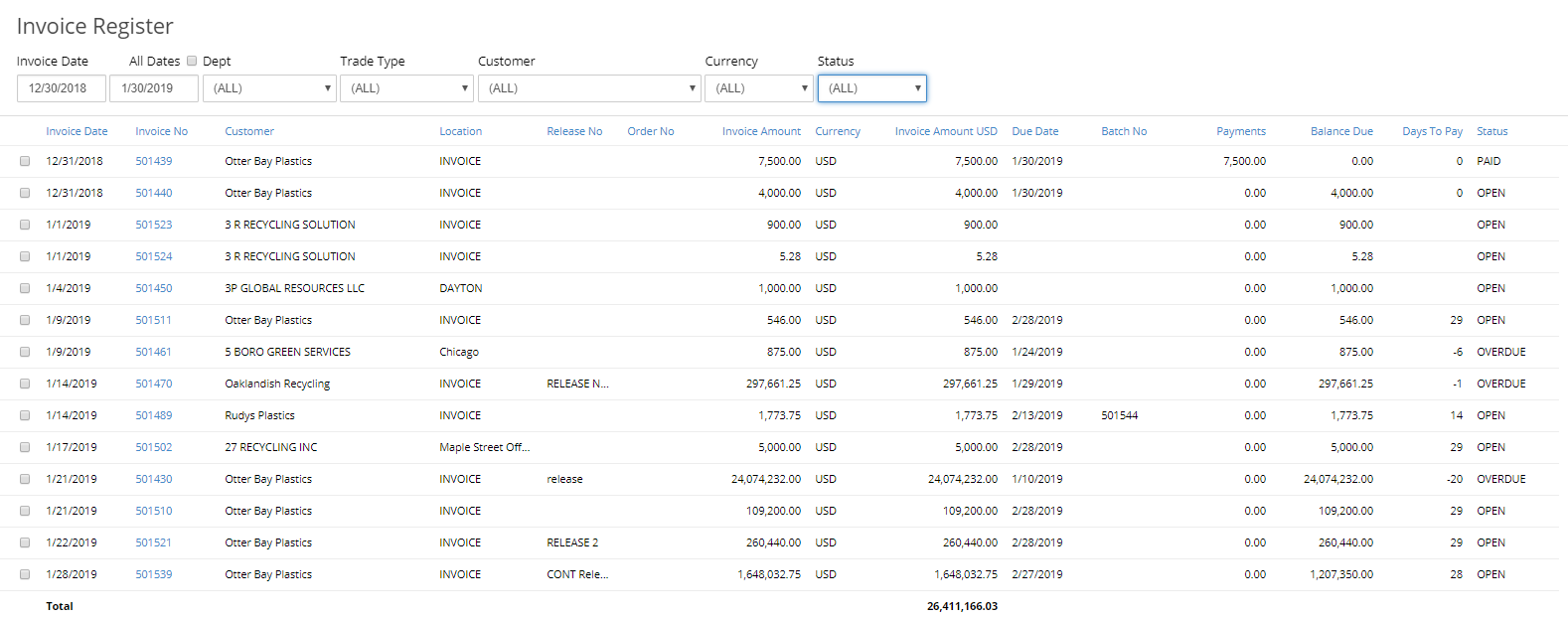This screenshot has height=618, width=1568.
Task: Sort by Invoice Date column header
Action: [77, 131]
